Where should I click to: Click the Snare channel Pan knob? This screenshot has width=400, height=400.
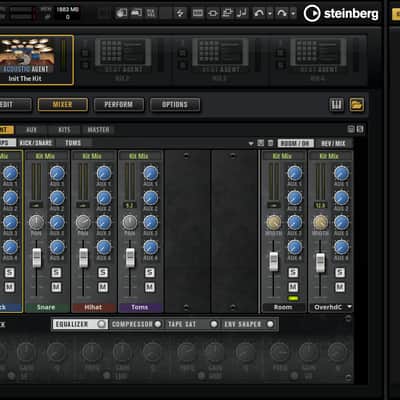[36, 223]
